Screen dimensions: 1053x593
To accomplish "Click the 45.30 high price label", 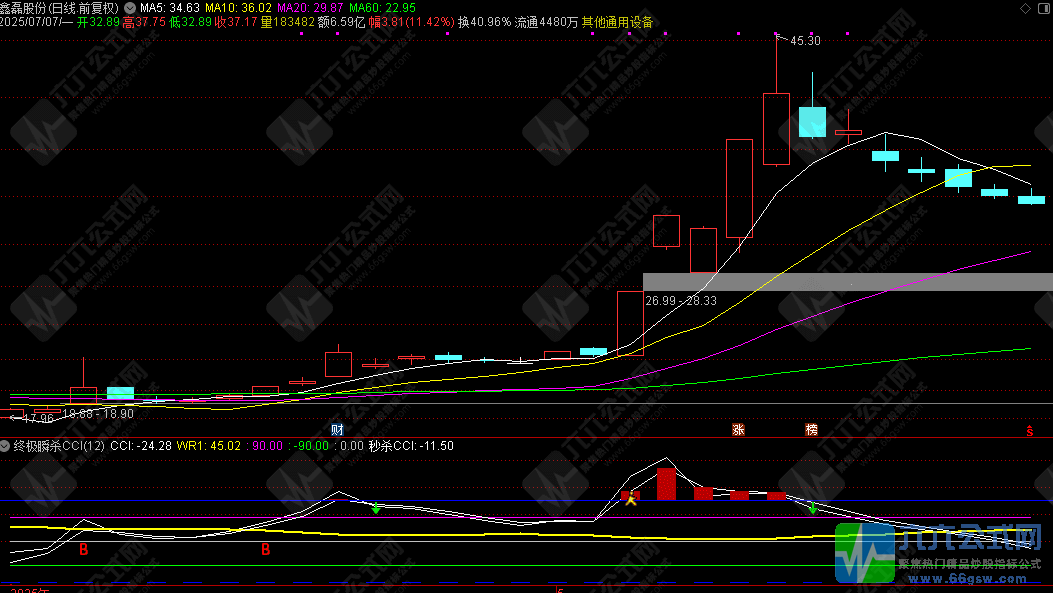I will point(805,41).
